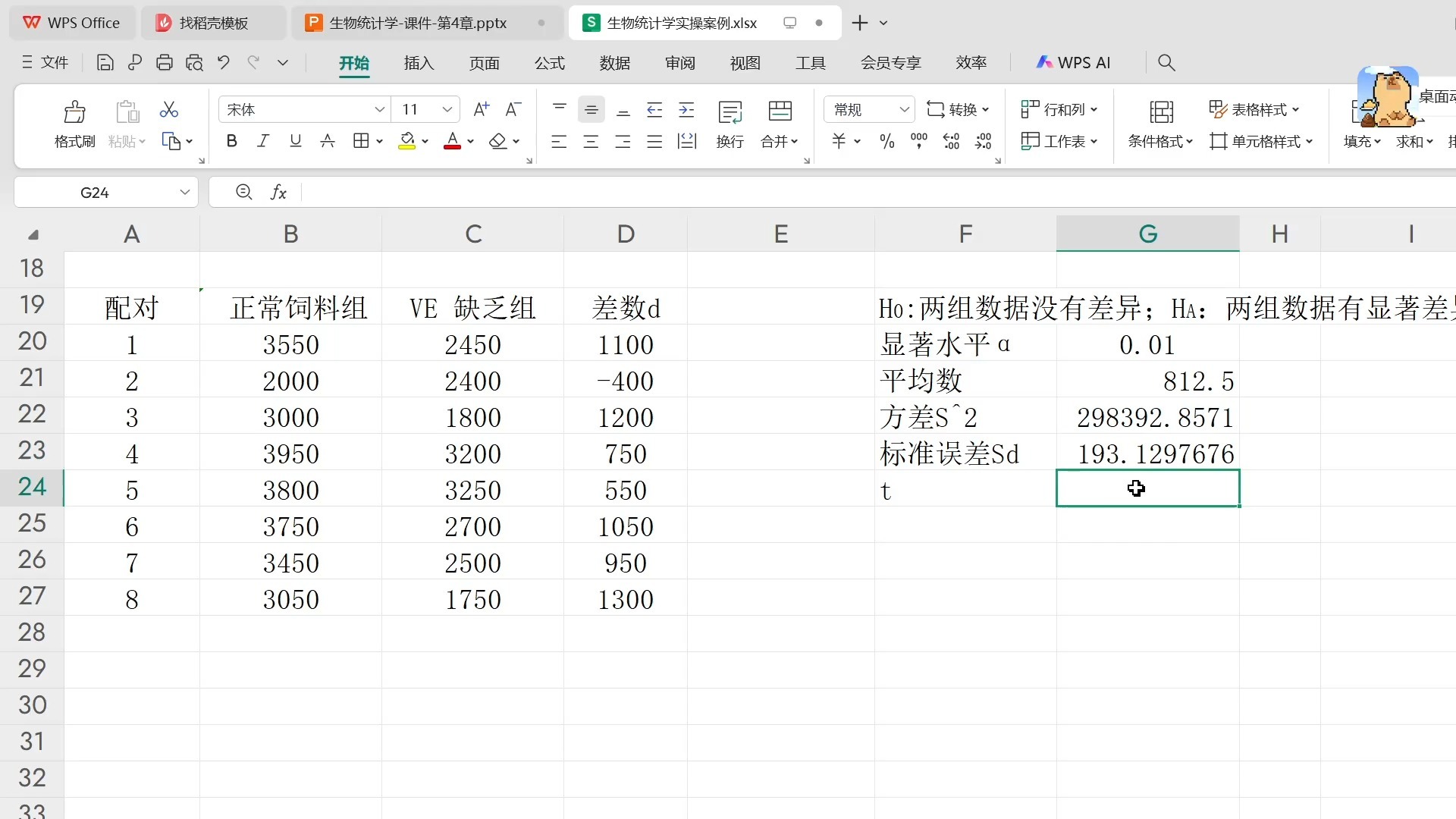This screenshot has width=1456, height=819.
Task: Align text vertically to middle
Action: point(591,110)
